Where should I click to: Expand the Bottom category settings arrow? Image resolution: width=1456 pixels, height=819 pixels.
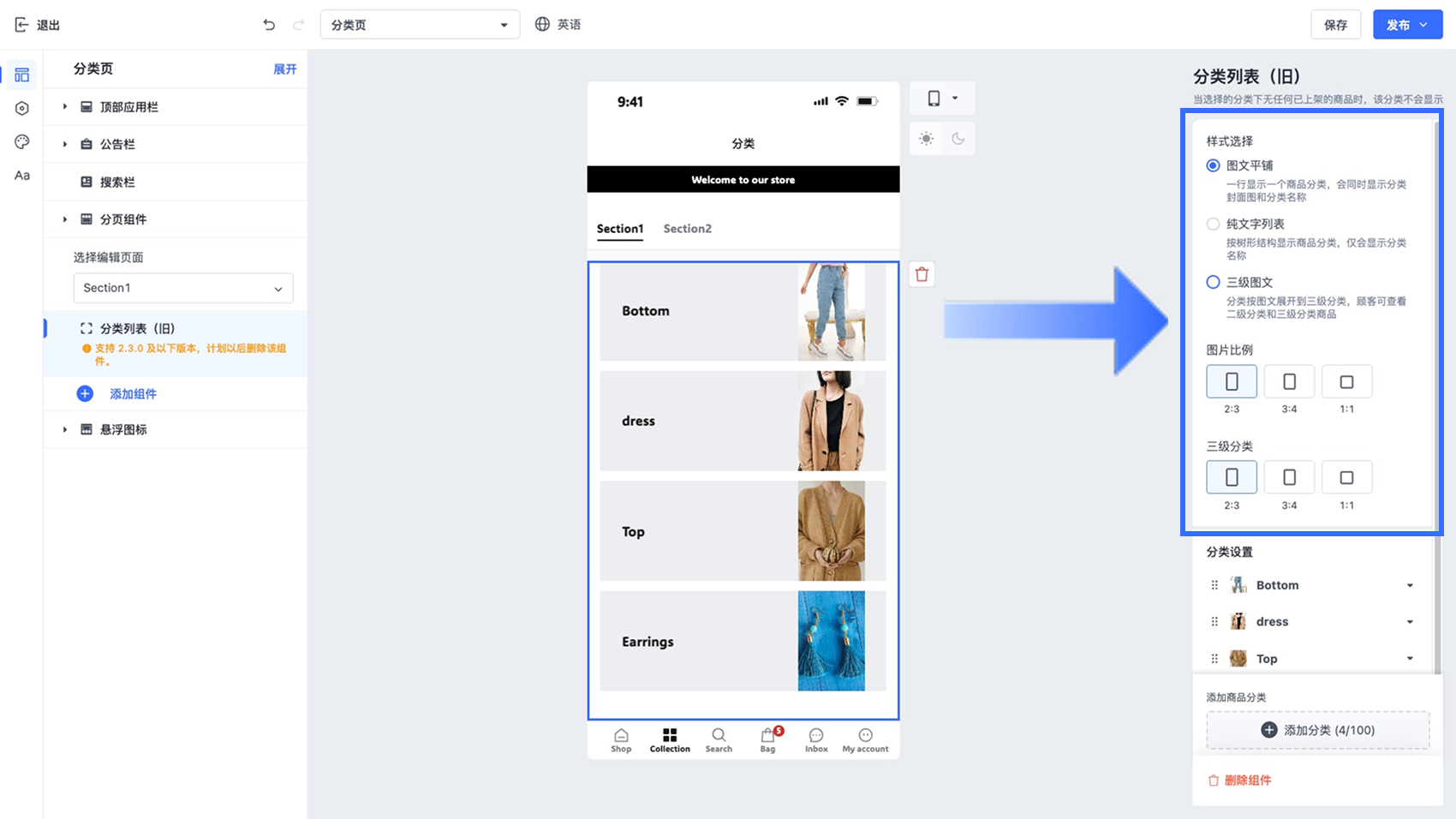coord(1410,586)
